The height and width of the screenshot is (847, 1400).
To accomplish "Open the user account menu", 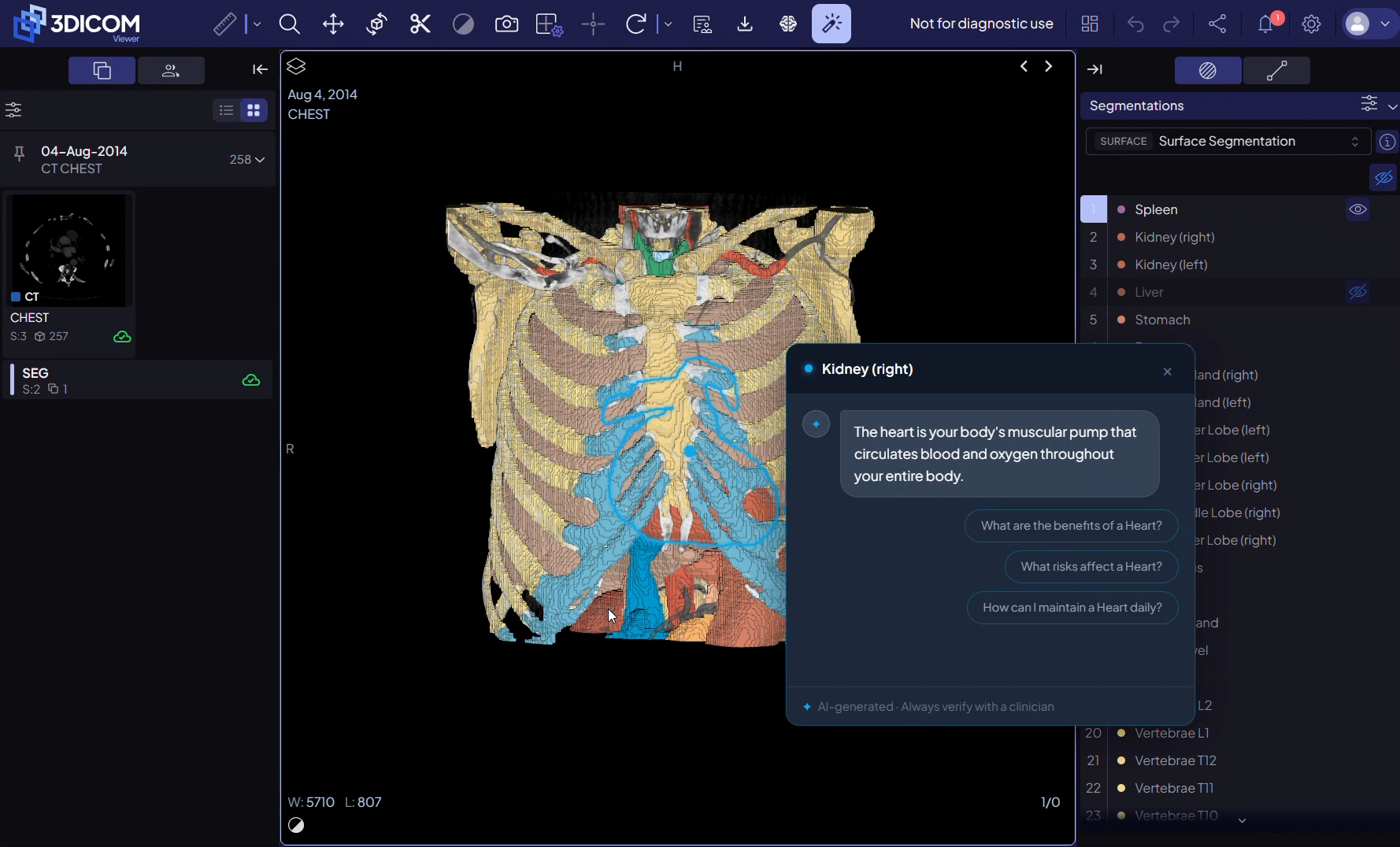I will coord(1369,24).
